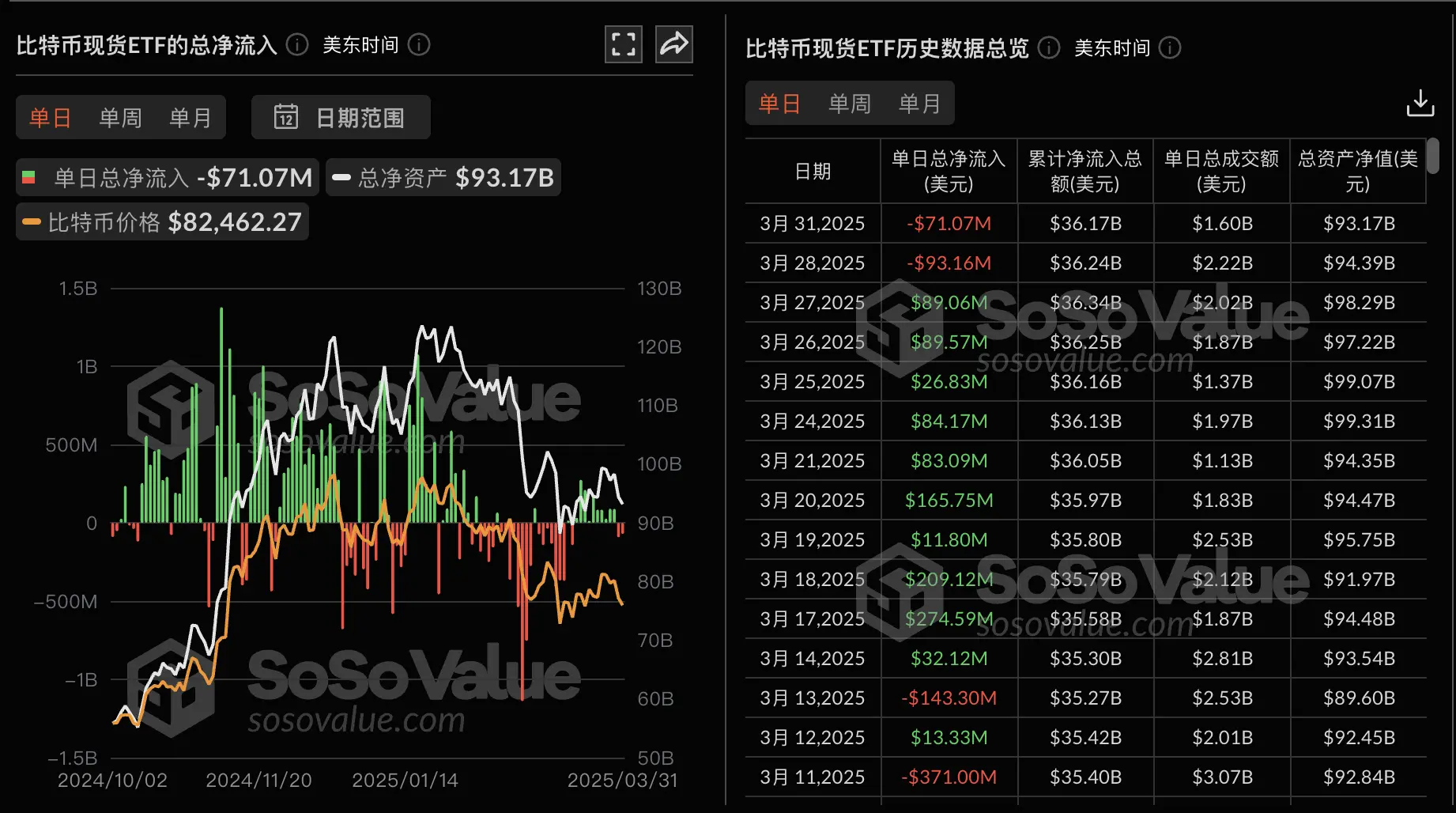Select the 单周 tab in the history table
This screenshot has width=1456, height=813.
[849, 103]
